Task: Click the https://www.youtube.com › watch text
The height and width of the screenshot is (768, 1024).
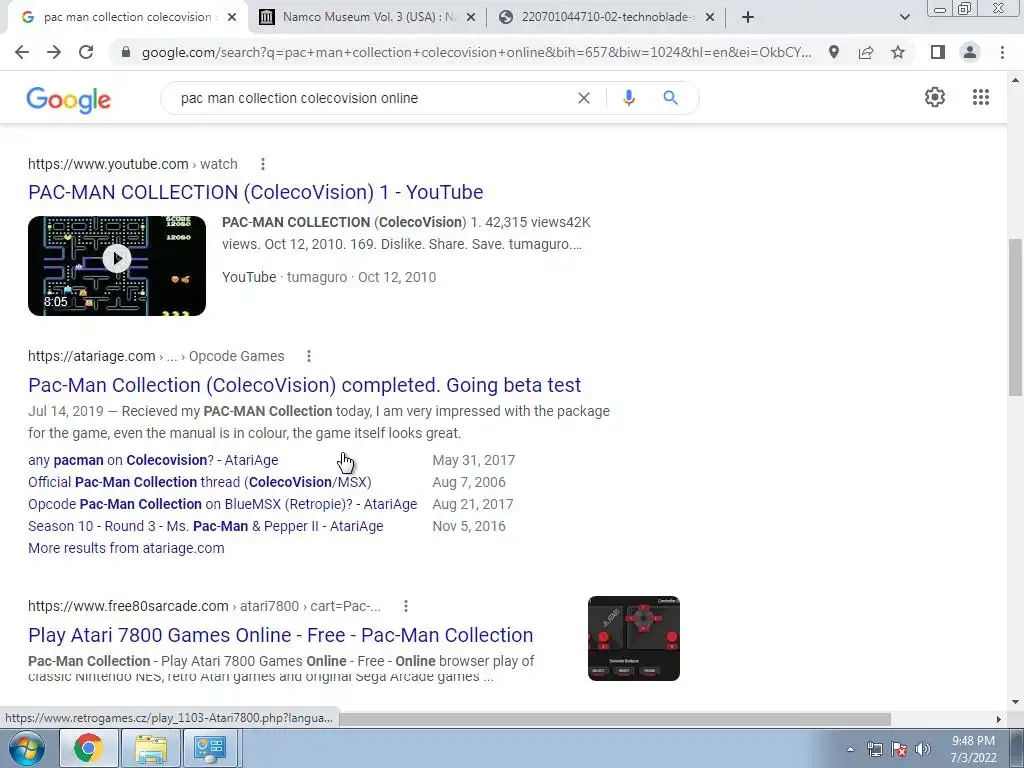Action: pos(133,164)
